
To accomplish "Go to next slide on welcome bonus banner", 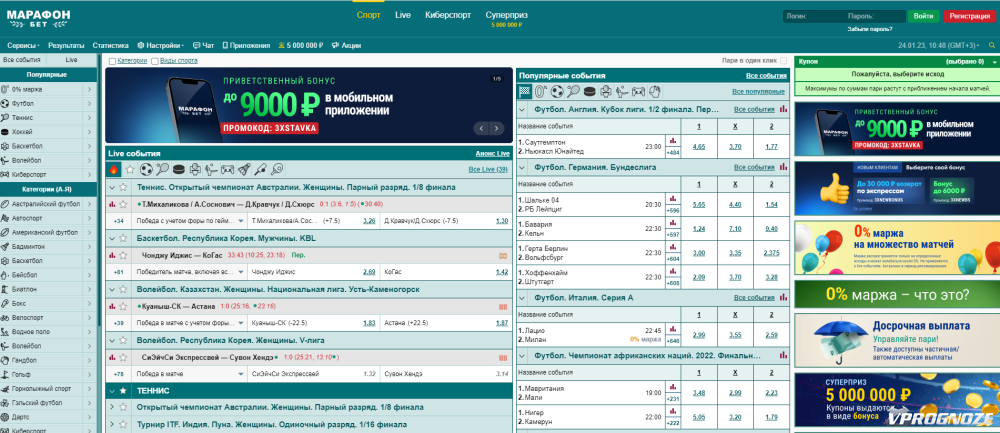I will point(497,128).
